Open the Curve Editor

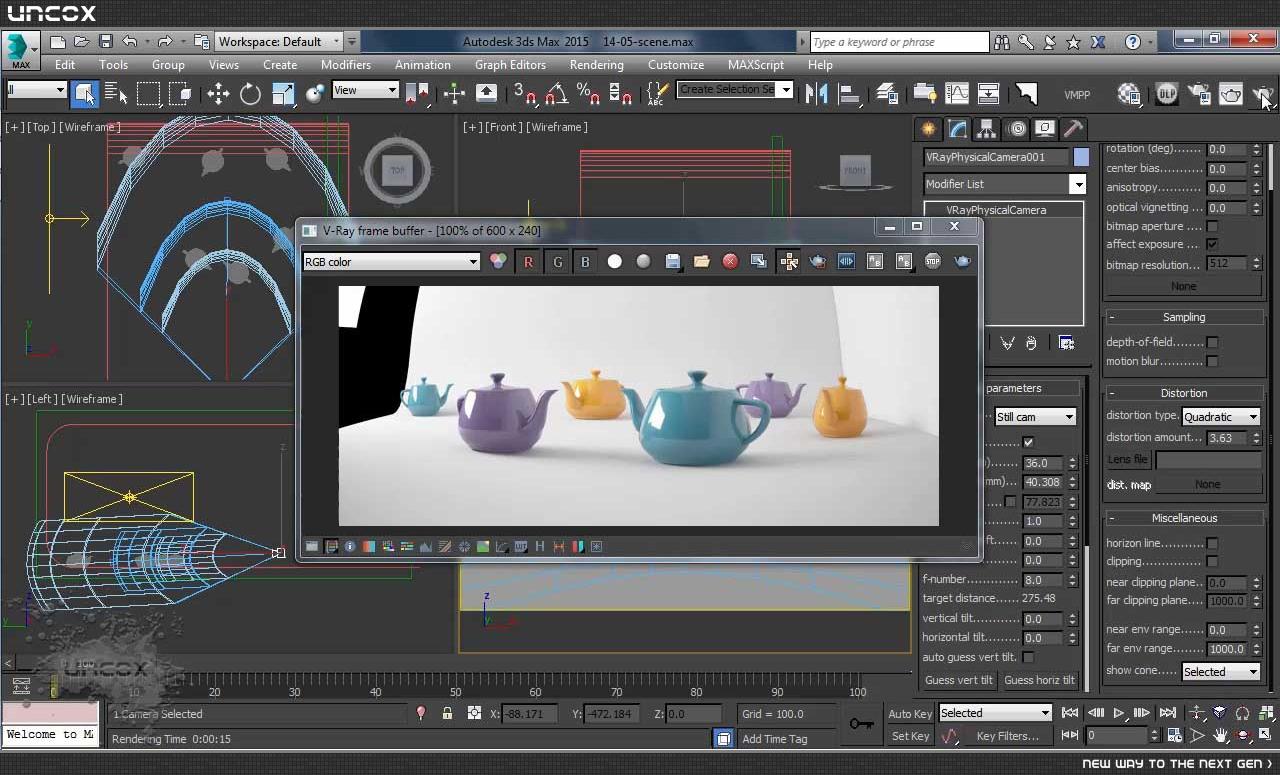[957, 94]
